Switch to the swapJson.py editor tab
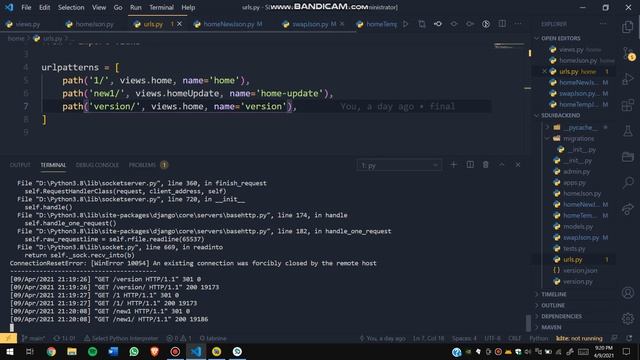Image resolution: width=640 pixels, height=360 pixels. (310, 24)
